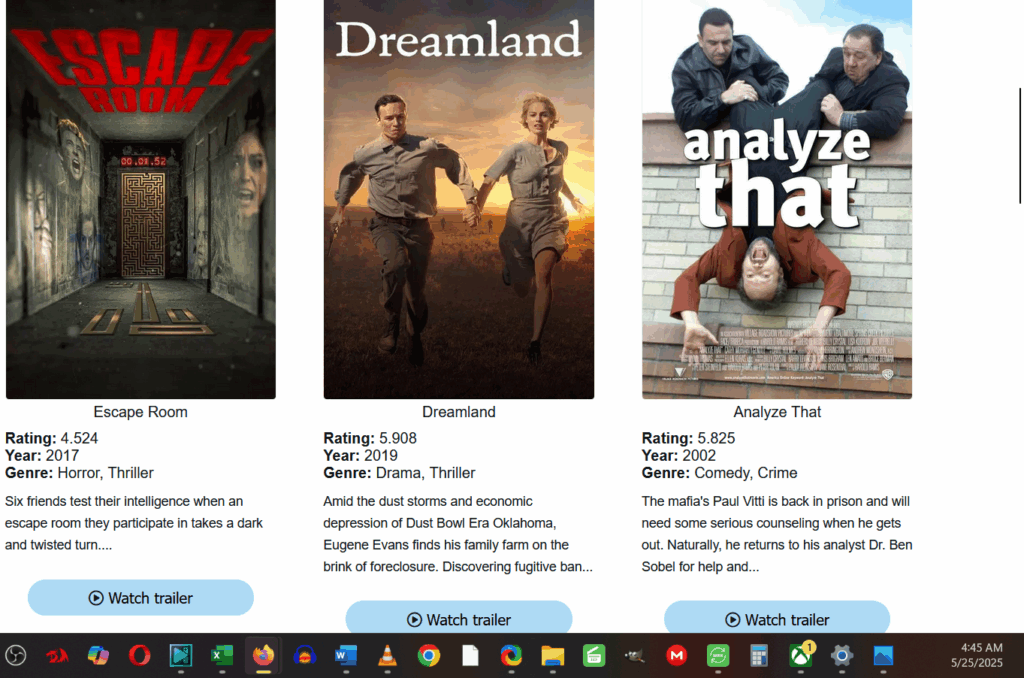The image size is (1024, 678).
Task: Click the Firefox taskbar icon
Action: [x=263, y=655]
